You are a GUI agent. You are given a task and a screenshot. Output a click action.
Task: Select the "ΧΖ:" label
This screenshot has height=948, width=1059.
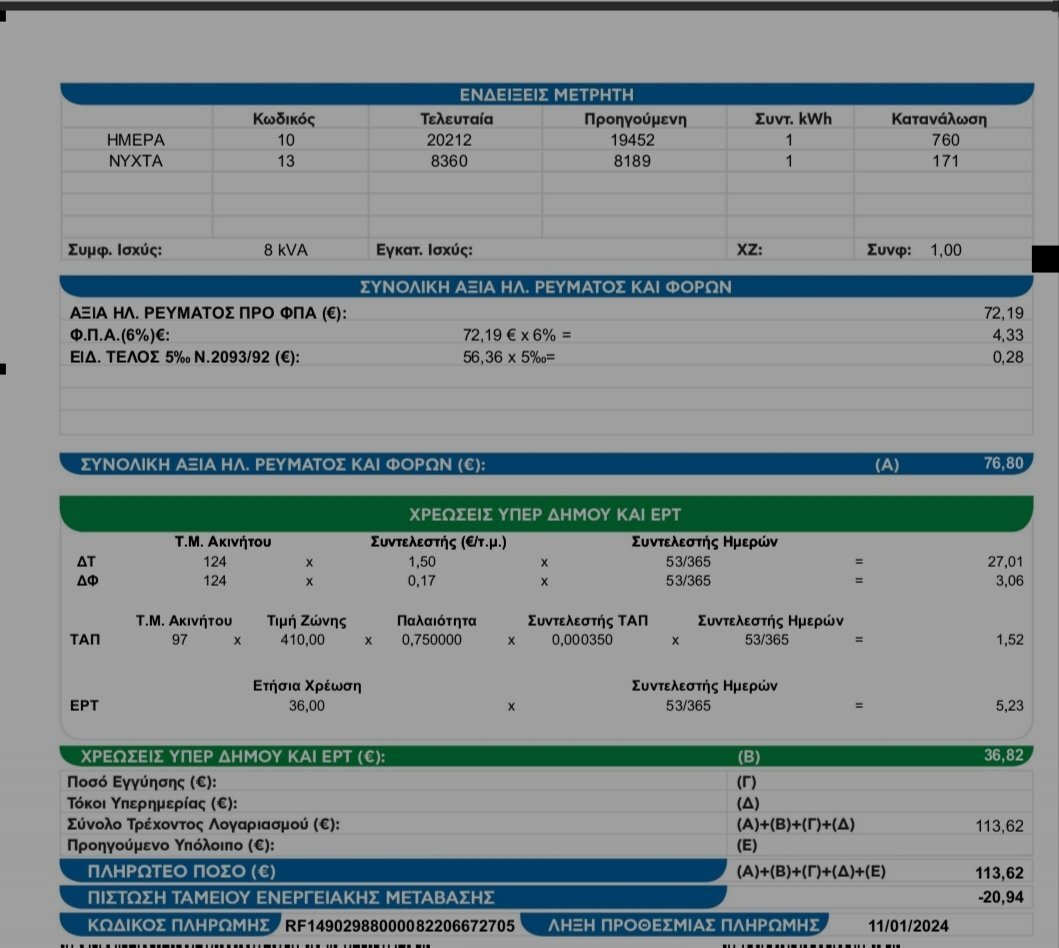(750, 250)
